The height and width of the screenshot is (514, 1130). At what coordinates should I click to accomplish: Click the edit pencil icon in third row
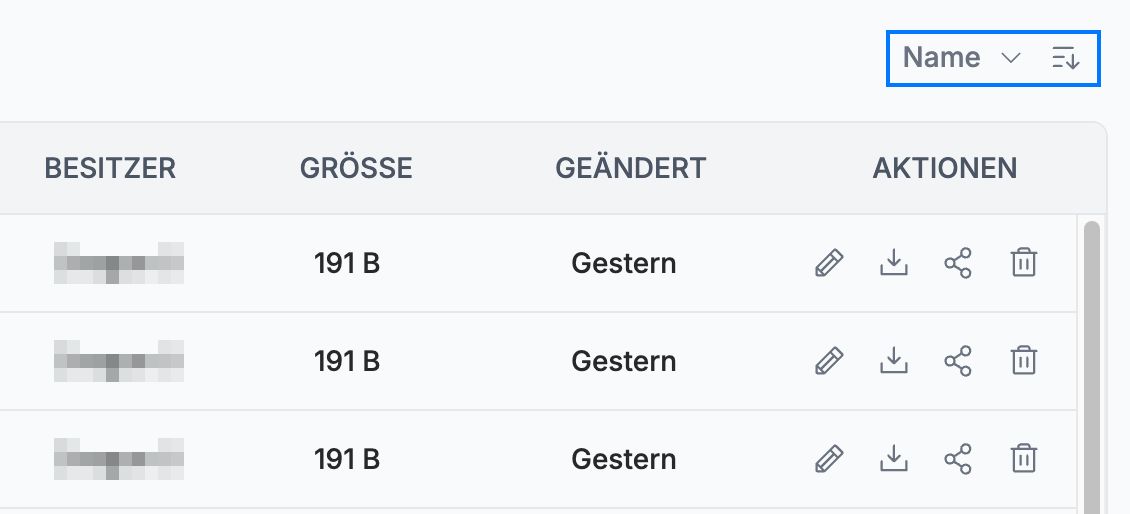(829, 458)
